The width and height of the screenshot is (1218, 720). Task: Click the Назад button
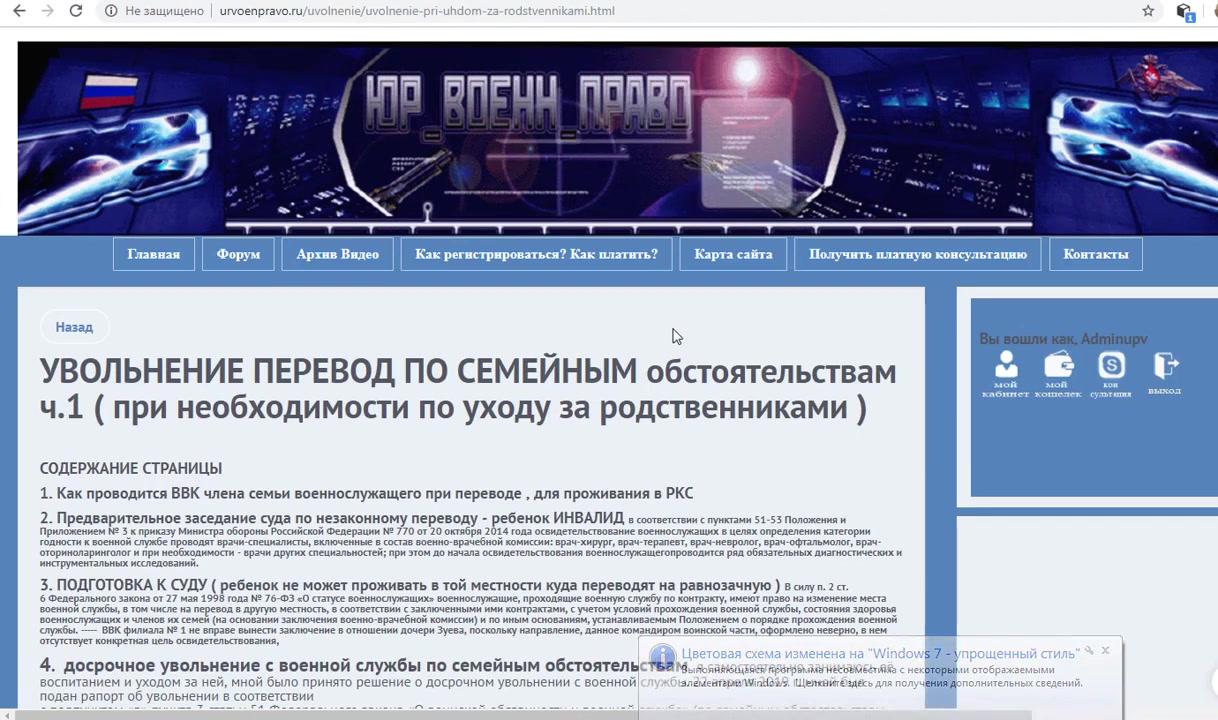[74, 327]
